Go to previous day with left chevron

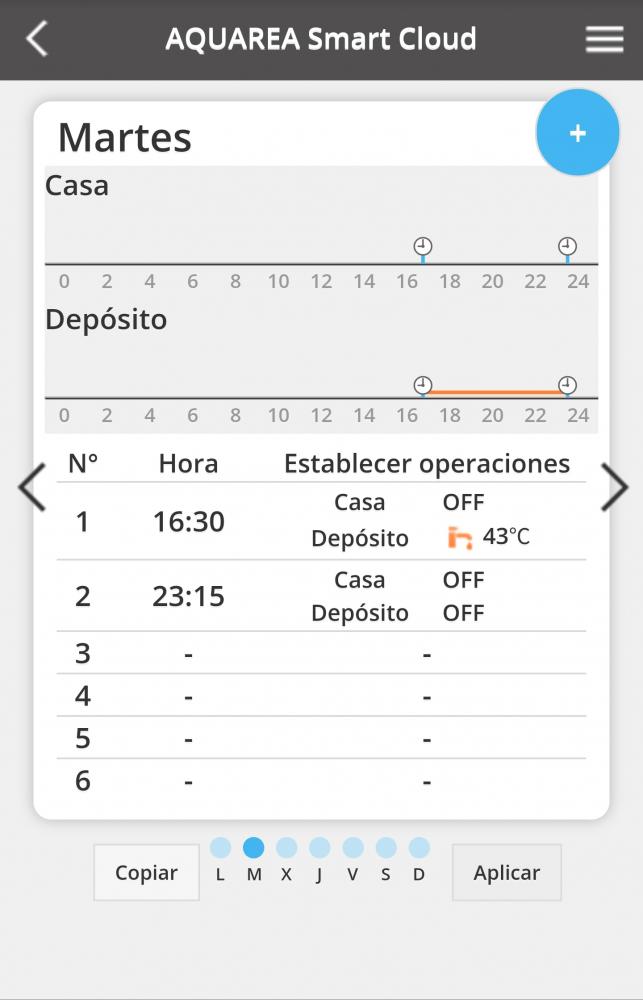(x=31, y=487)
